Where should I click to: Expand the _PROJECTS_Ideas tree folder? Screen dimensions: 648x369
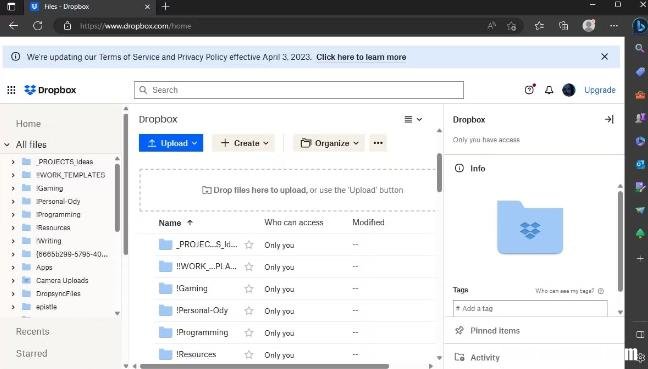(13, 162)
